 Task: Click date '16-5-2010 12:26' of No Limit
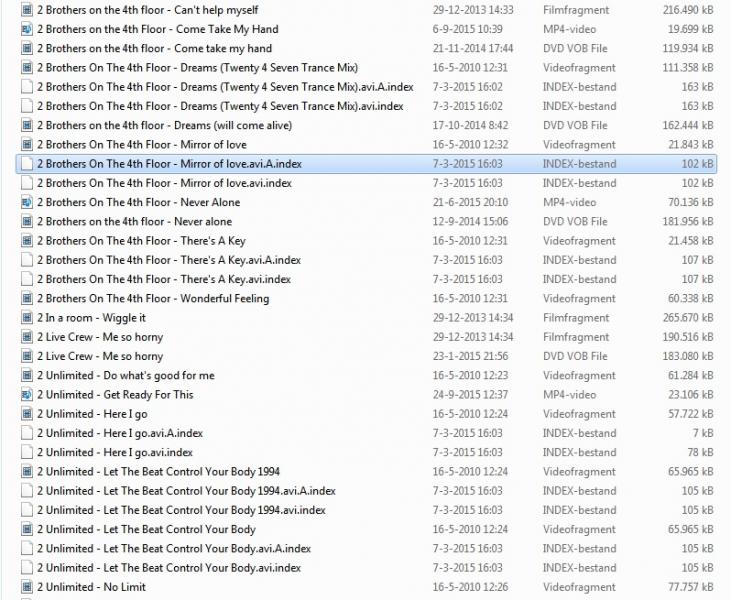(470, 587)
